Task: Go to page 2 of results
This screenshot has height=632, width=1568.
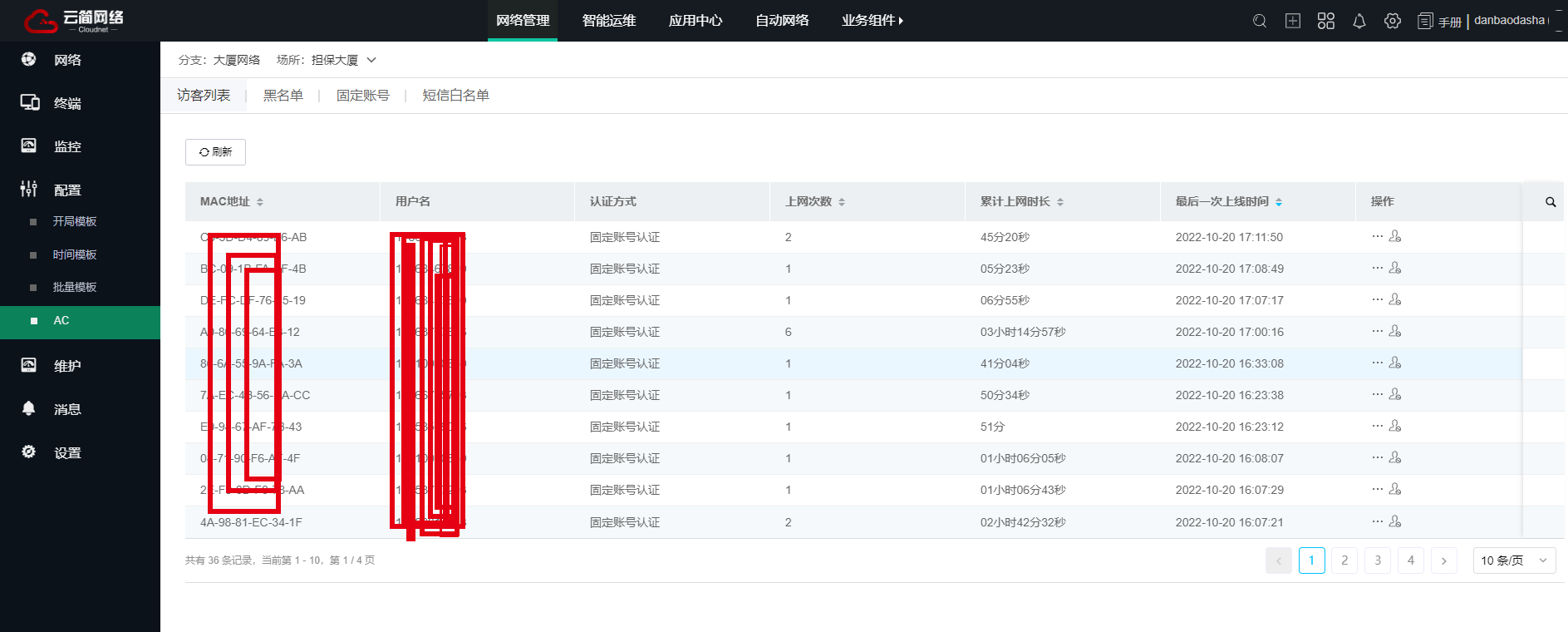Action: pos(1344,560)
